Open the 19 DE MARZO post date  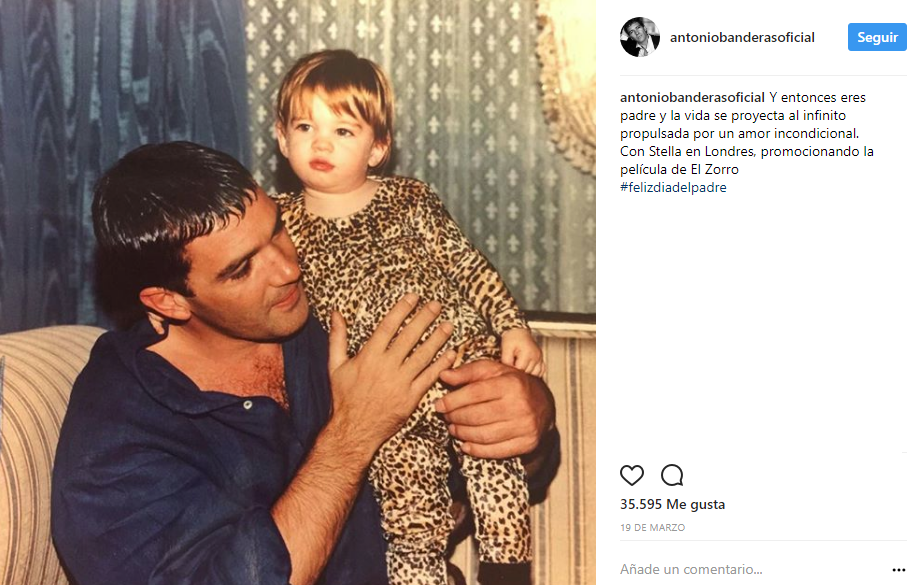click(652, 527)
